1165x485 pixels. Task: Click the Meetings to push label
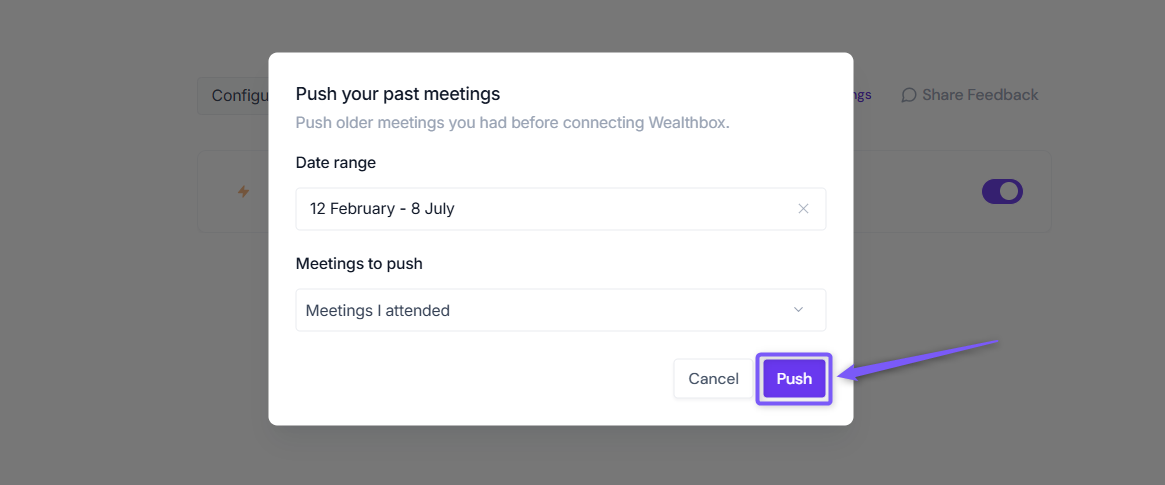click(x=359, y=264)
